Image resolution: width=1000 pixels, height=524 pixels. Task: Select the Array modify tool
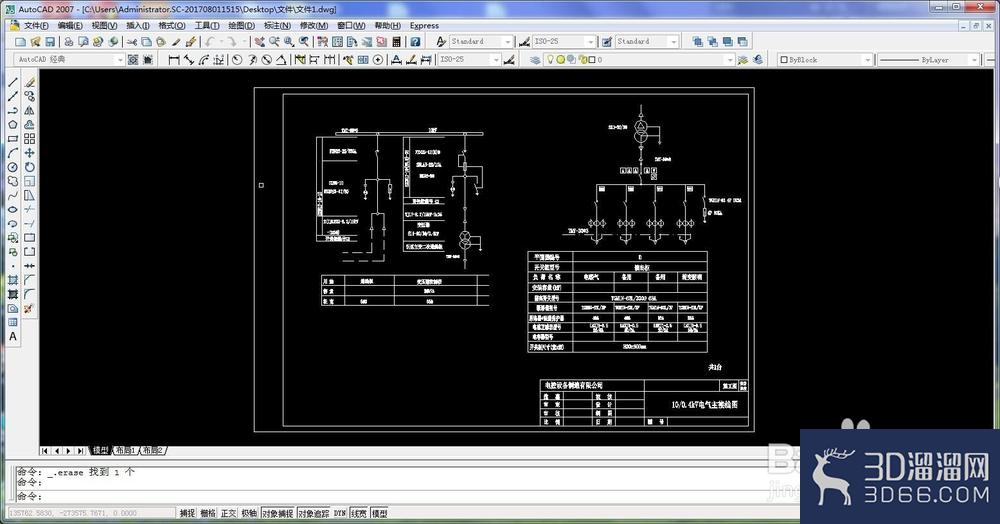(x=29, y=138)
